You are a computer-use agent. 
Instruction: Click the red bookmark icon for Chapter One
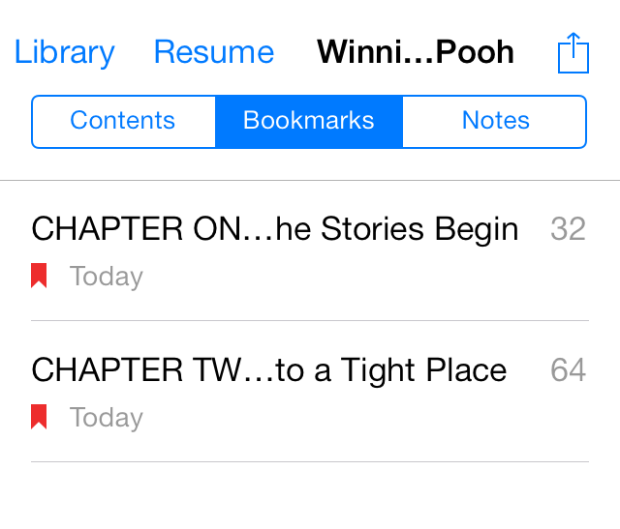(39, 276)
